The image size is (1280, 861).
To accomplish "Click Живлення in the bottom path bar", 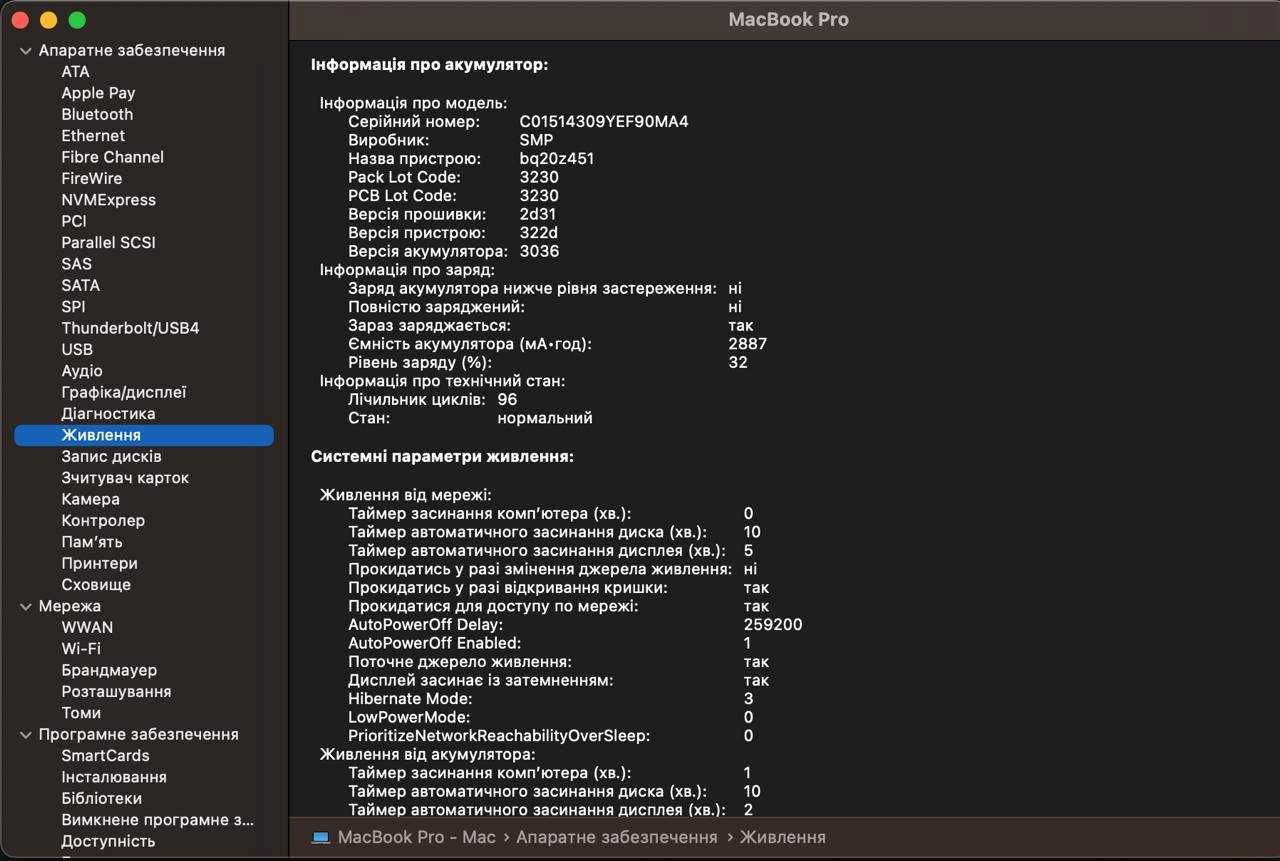I will 783,837.
